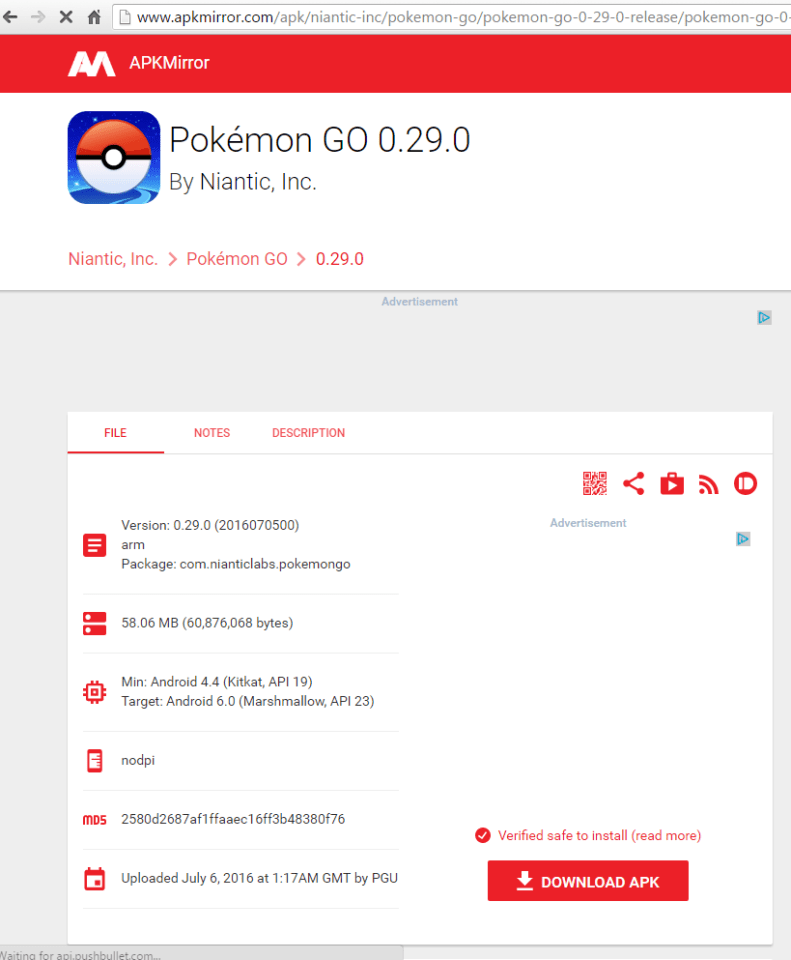Switch to the FILE tab
Viewport: 791px width, 960px height.
[x=115, y=433]
